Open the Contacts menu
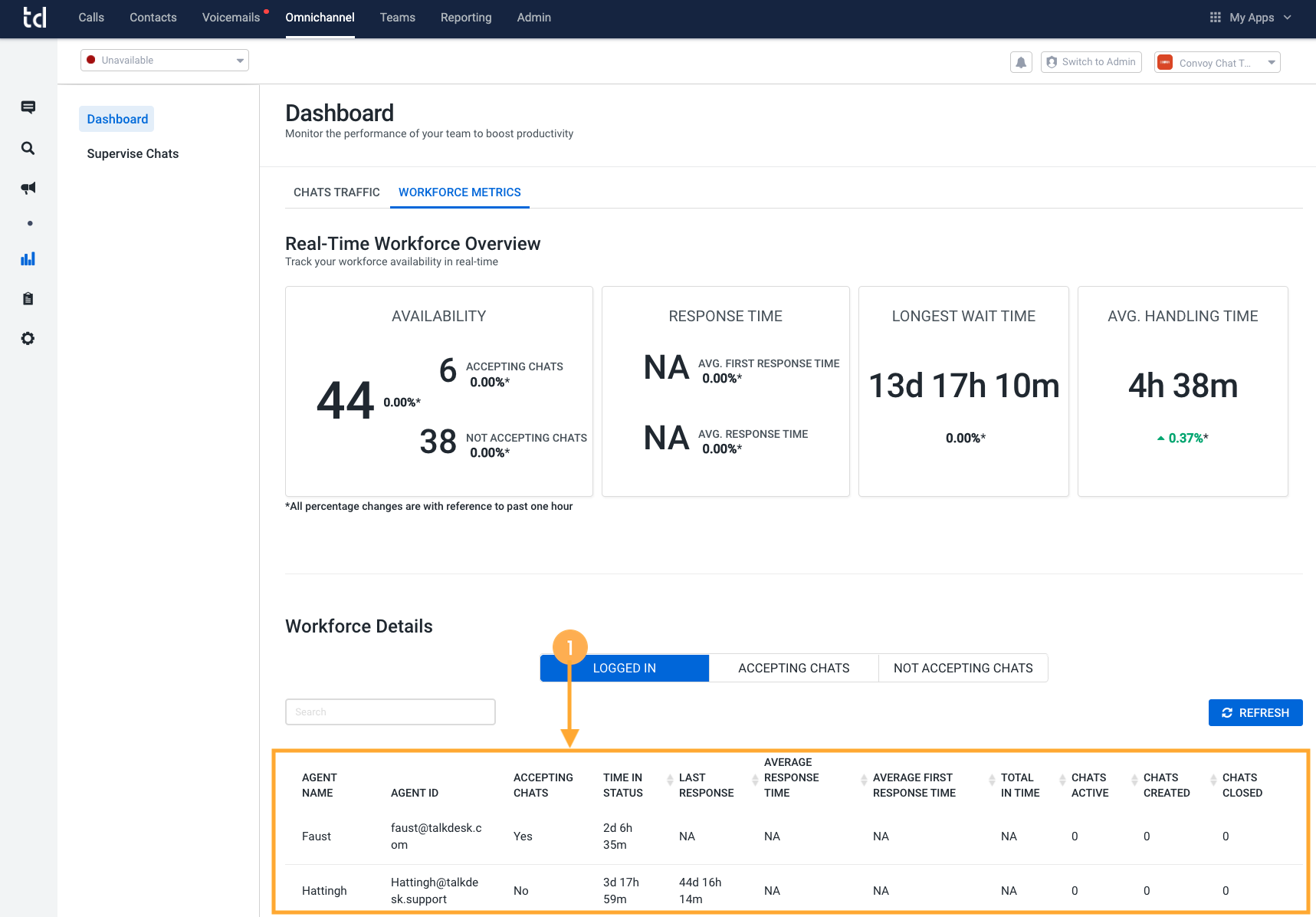 [153, 18]
